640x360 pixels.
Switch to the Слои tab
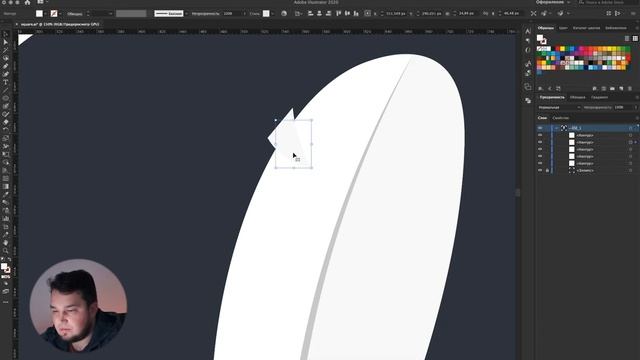[x=542, y=118]
